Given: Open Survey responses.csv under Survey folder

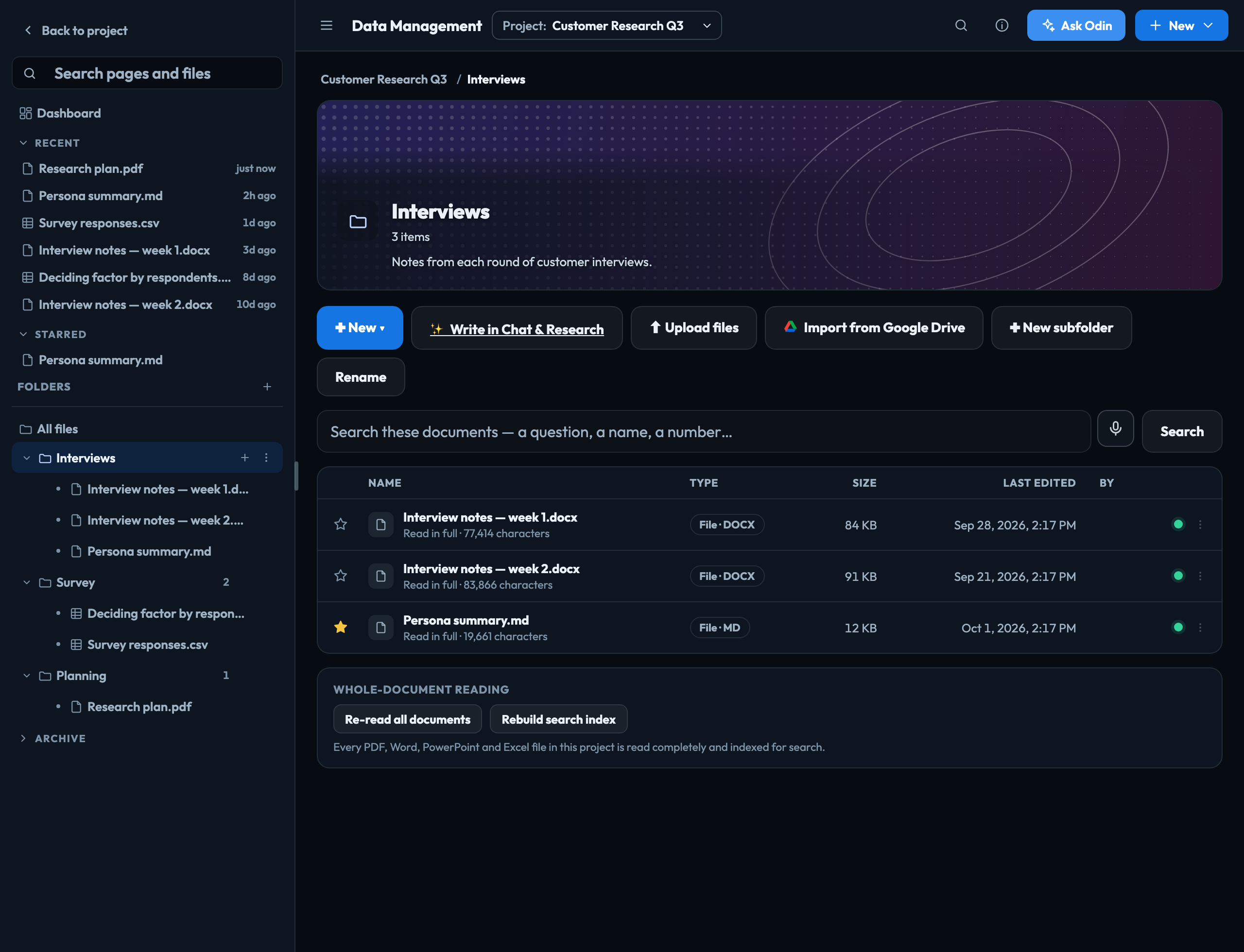Looking at the screenshot, I should tap(147, 644).
